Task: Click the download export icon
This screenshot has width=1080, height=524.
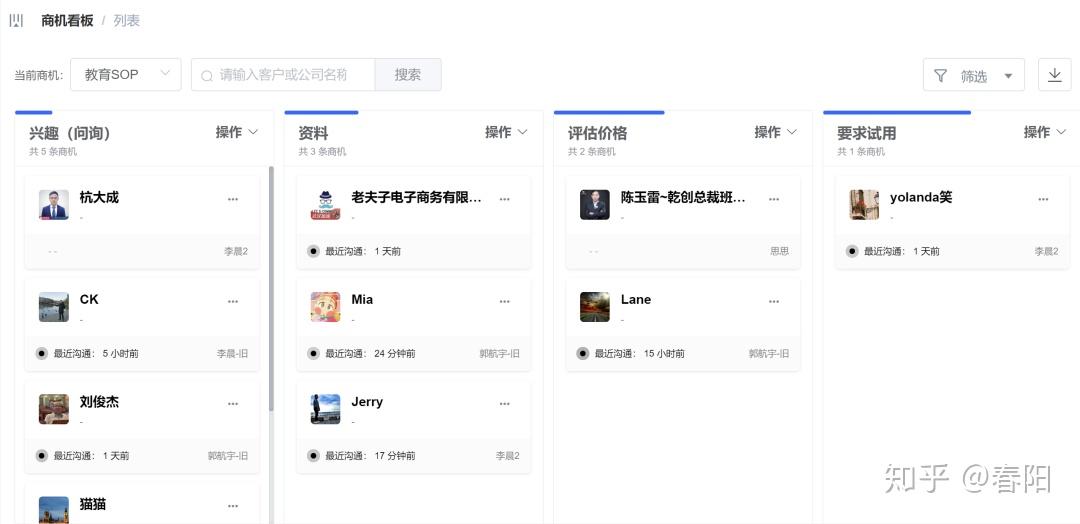Action: click(1055, 75)
